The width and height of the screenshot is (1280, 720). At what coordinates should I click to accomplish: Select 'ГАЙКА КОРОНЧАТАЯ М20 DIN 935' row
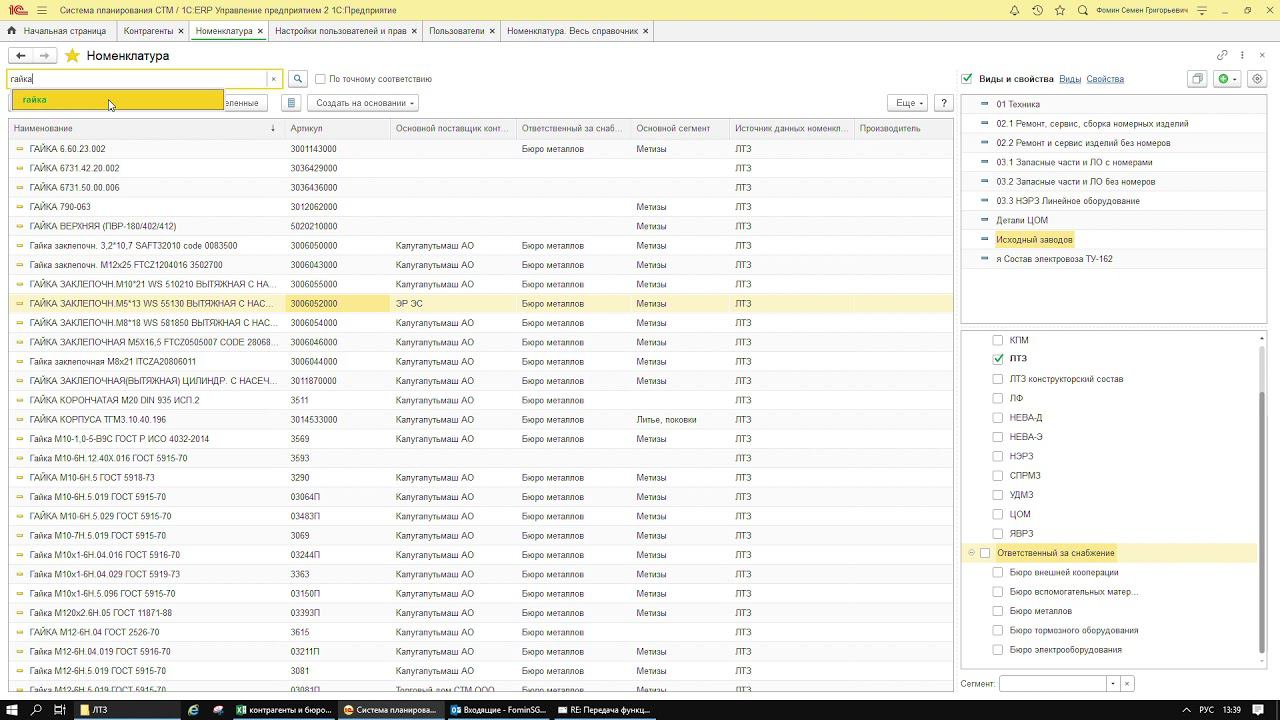[x=114, y=400]
